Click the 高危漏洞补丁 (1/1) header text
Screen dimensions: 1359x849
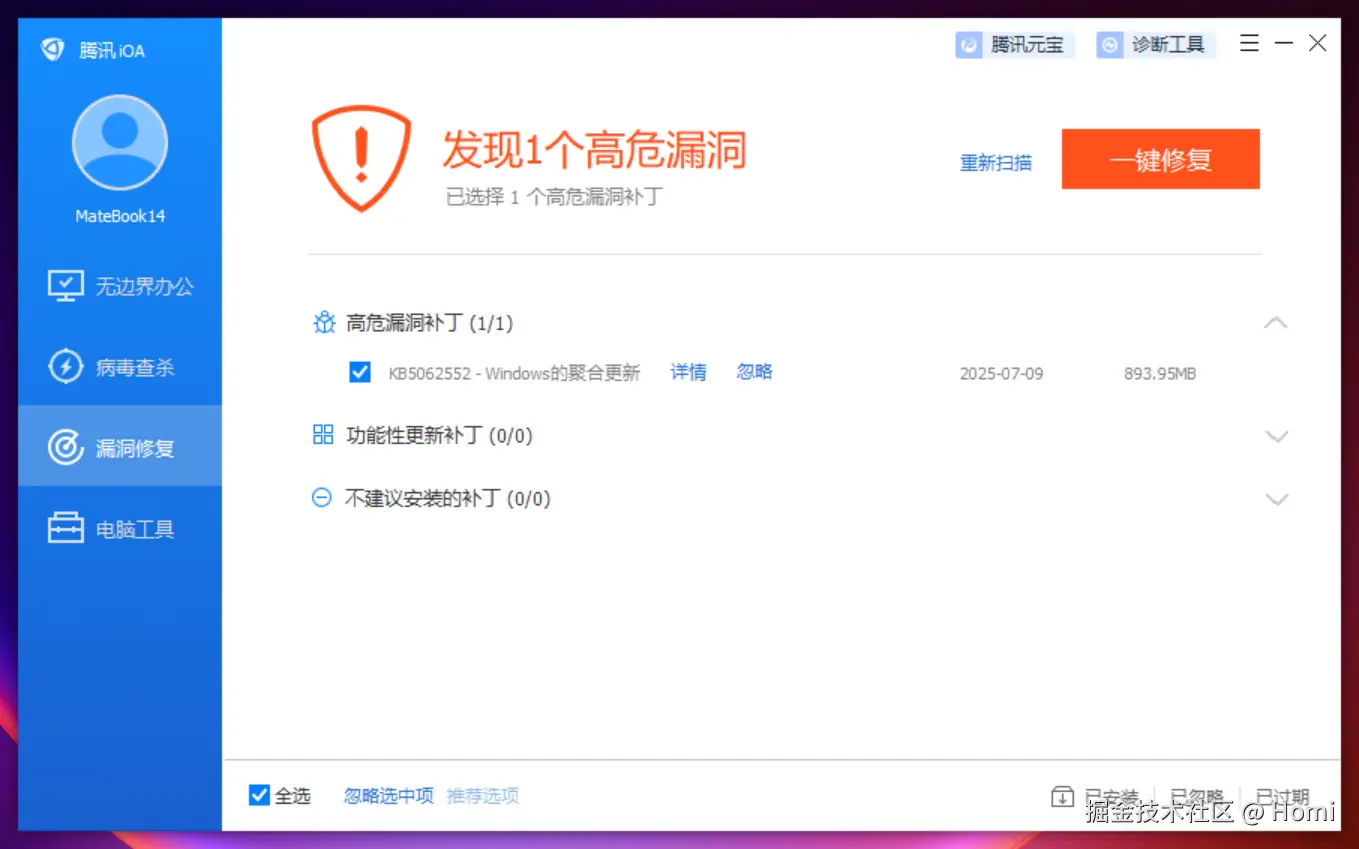(x=429, y=323)
